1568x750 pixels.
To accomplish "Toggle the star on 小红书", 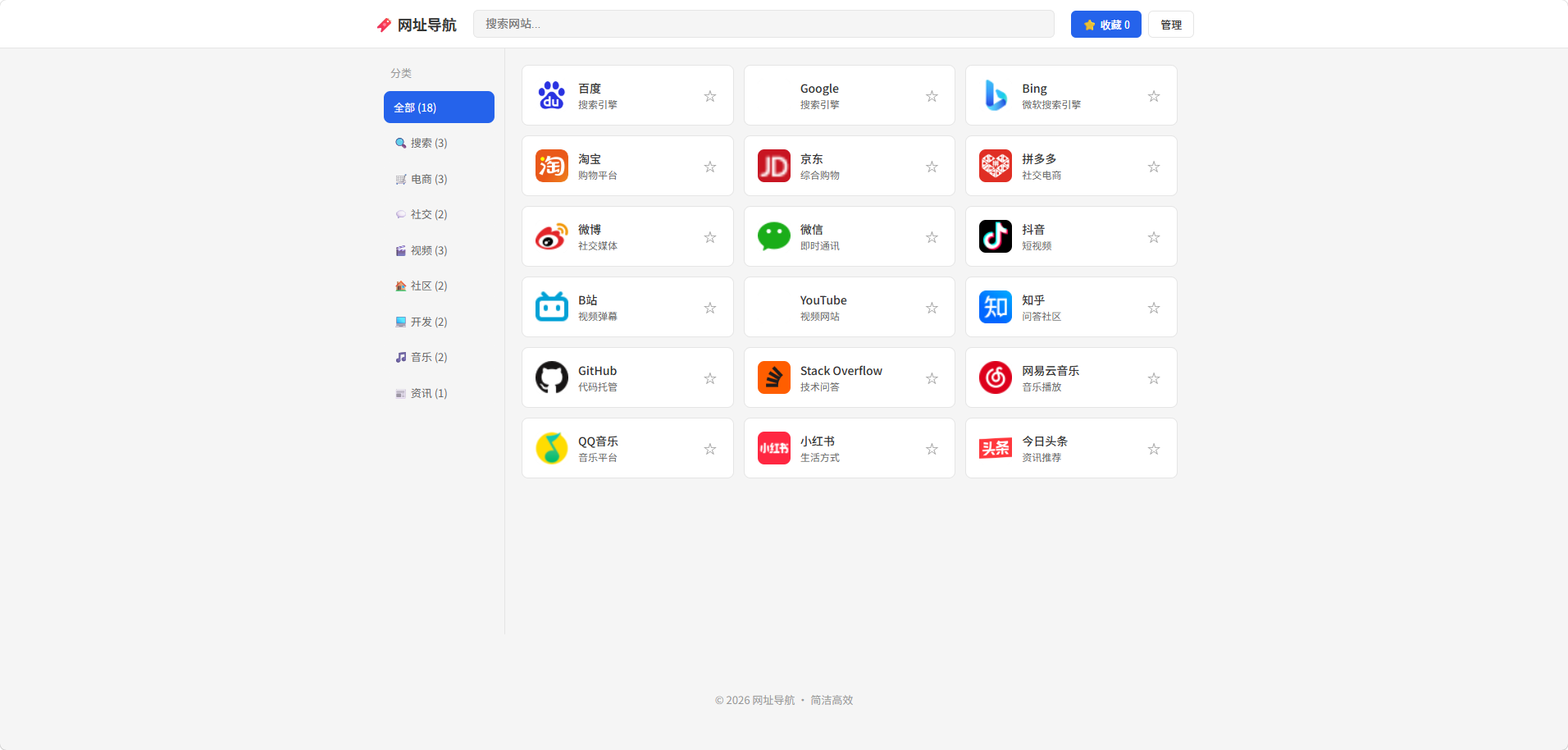I will [932, 449].
